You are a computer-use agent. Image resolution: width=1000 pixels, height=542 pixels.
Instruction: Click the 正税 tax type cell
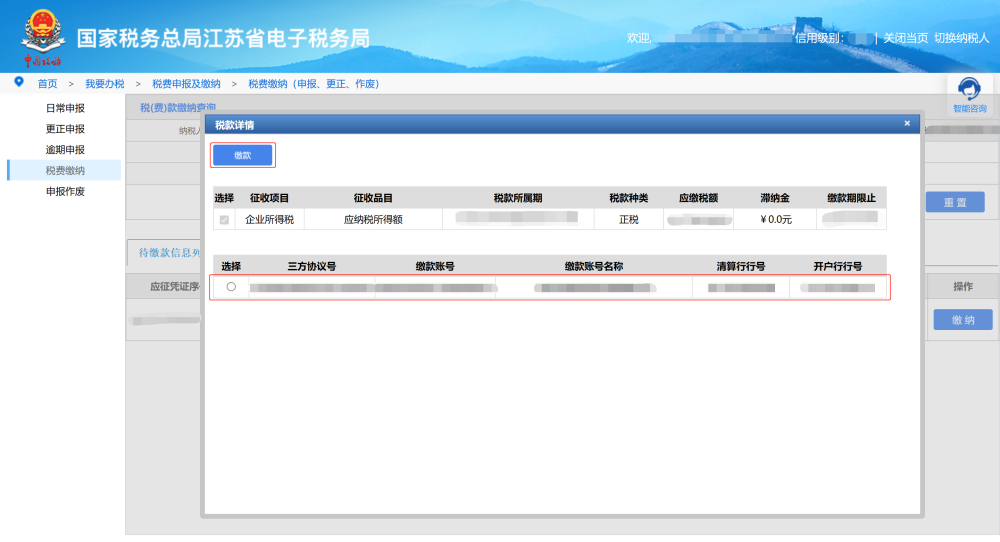pyautogui.click(x=628, y=219)
